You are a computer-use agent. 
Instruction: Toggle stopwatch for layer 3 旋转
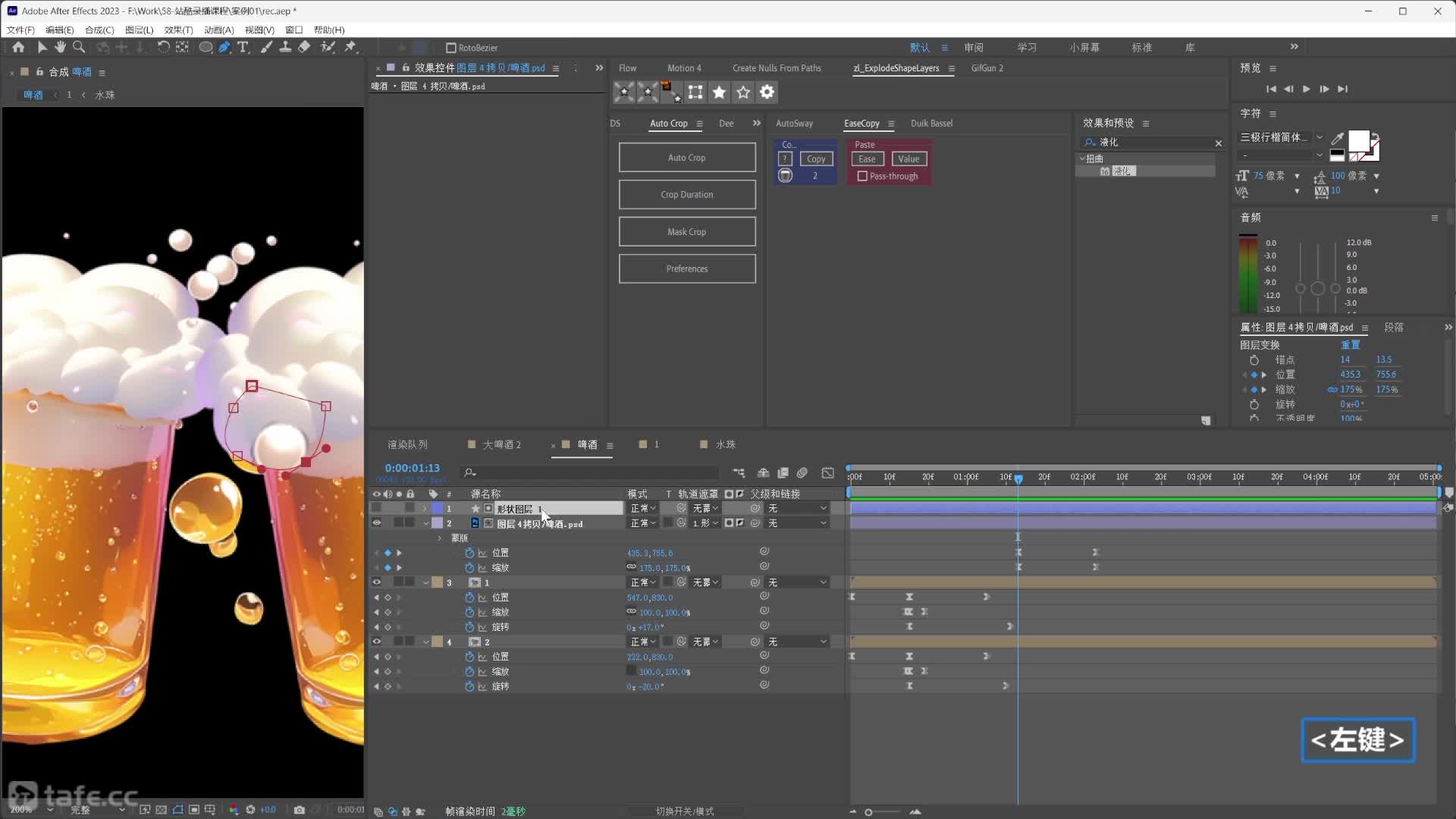469,627
